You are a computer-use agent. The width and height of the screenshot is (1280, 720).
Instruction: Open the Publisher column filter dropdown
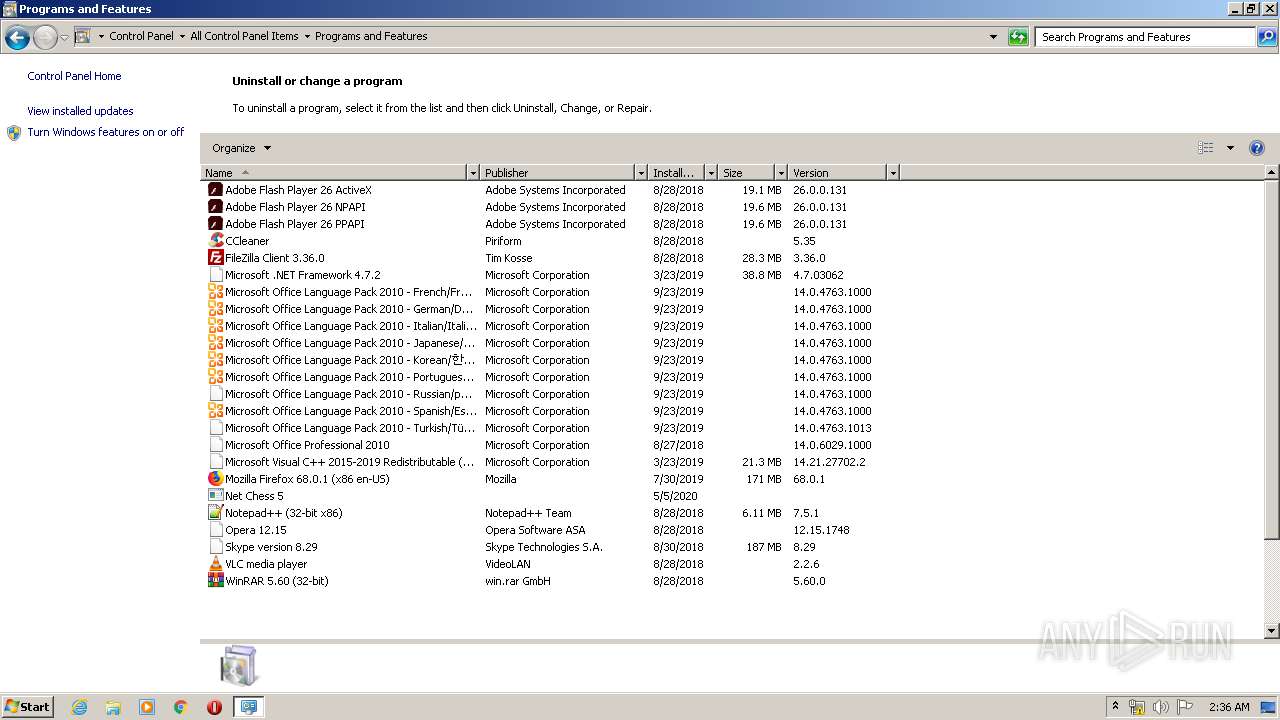click(x=641, y=173)
